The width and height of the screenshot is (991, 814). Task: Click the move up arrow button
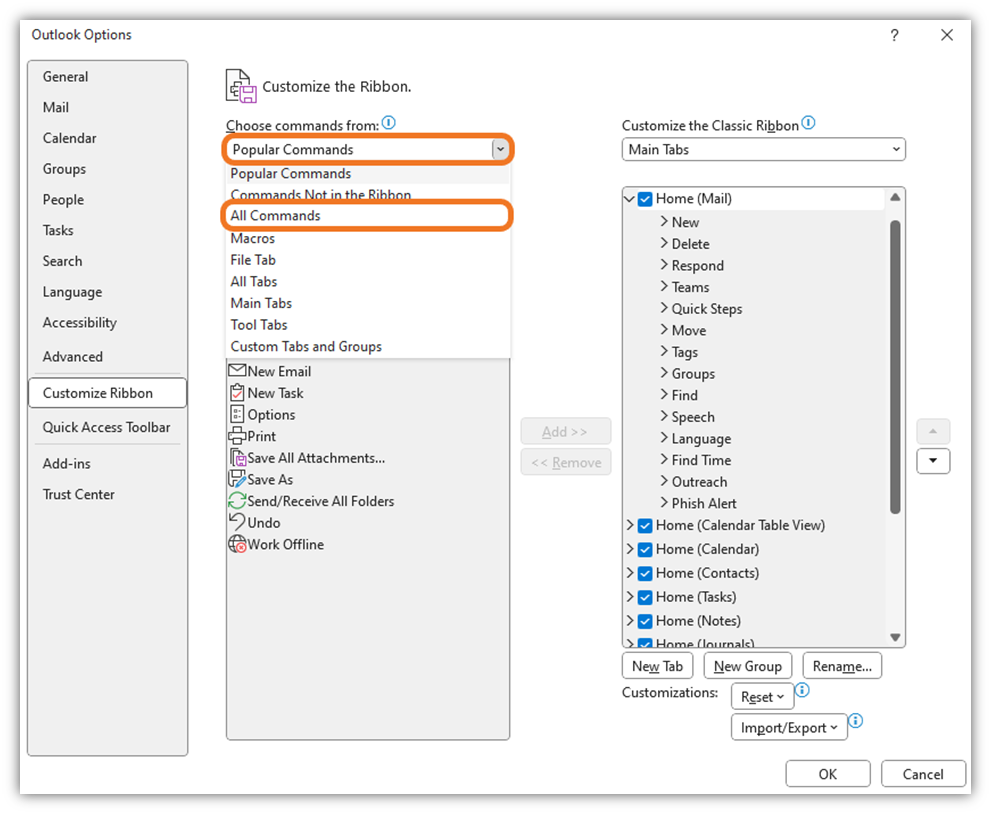933,431
